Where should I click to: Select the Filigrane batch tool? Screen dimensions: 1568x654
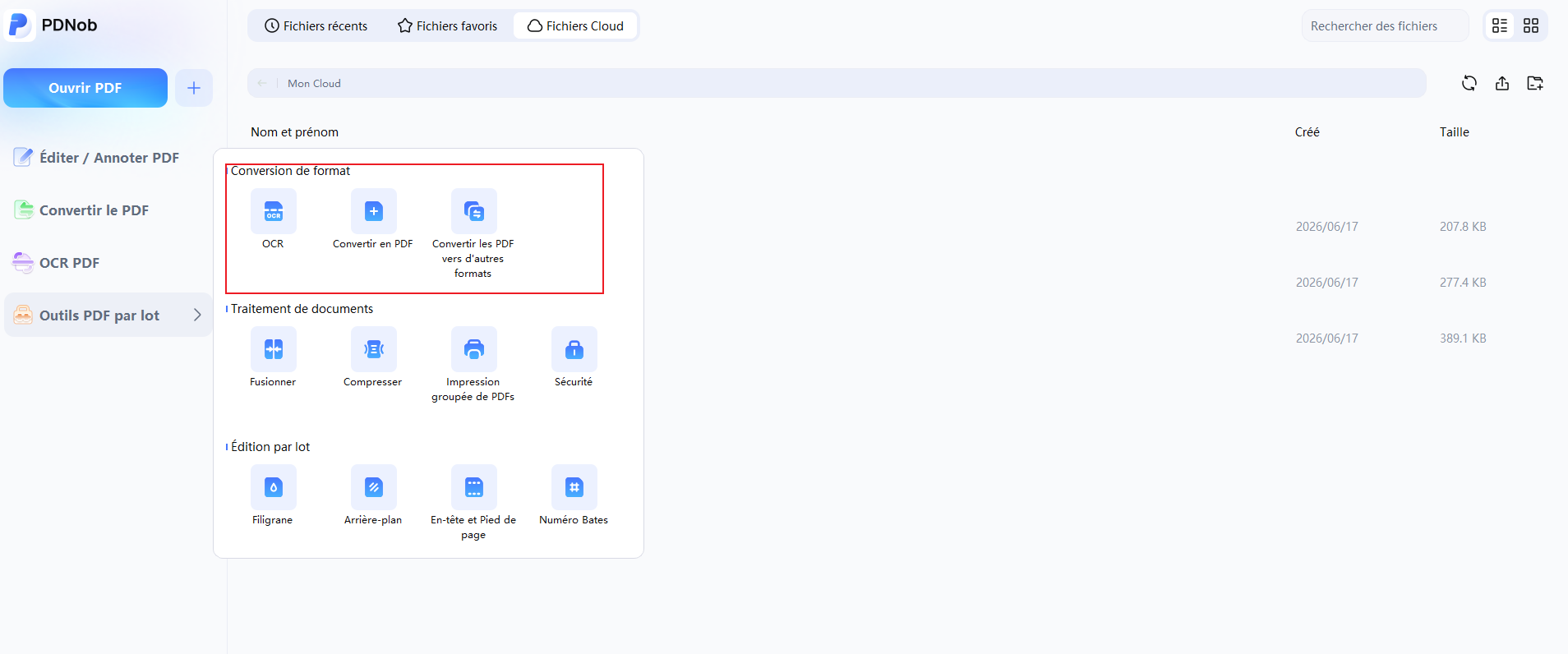[274, 487]
